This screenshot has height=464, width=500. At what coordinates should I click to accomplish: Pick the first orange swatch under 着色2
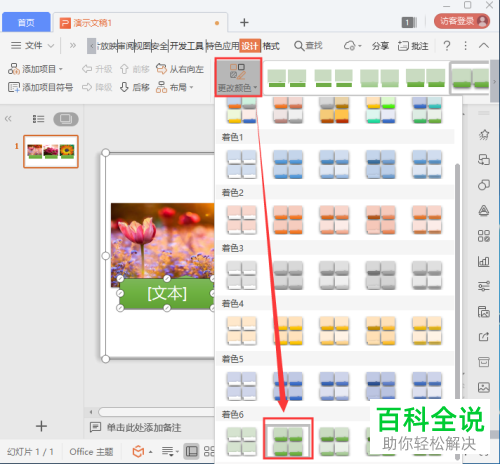[x=242, y=219]
